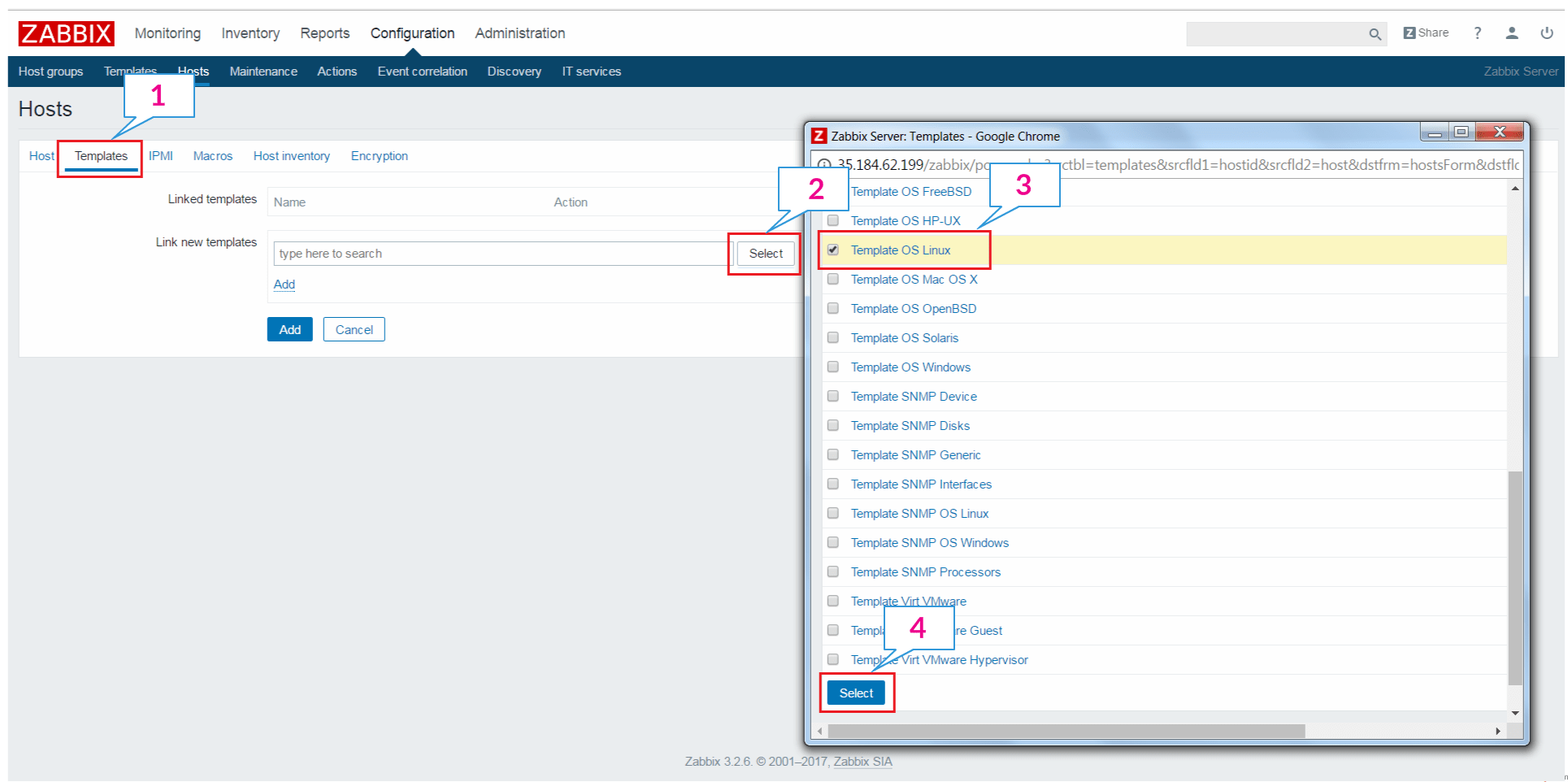
Task: Switch to the Host inventory tab
Action: point(292,156)
